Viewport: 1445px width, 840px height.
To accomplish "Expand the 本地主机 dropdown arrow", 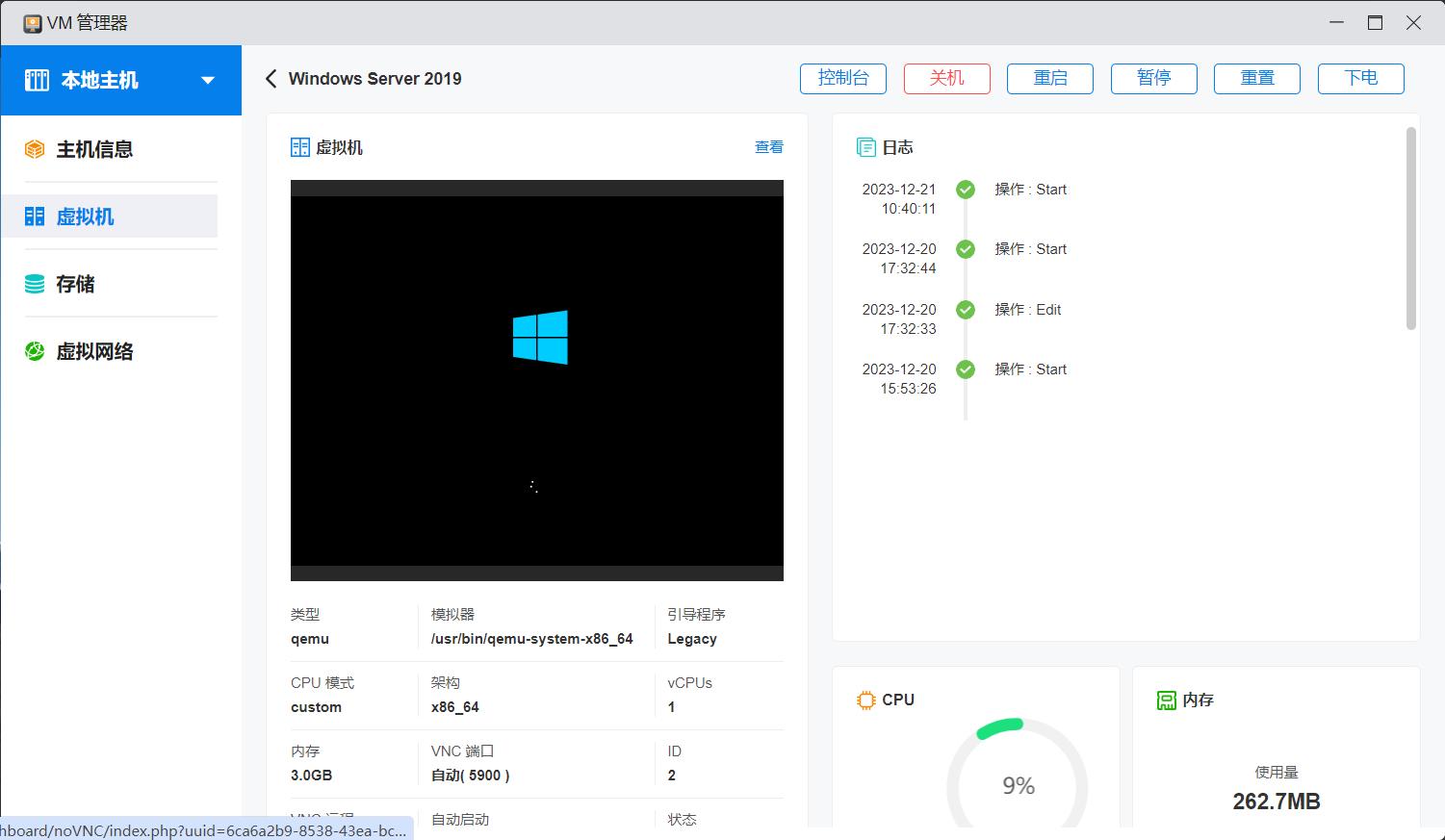I will (x=207, y=80).
